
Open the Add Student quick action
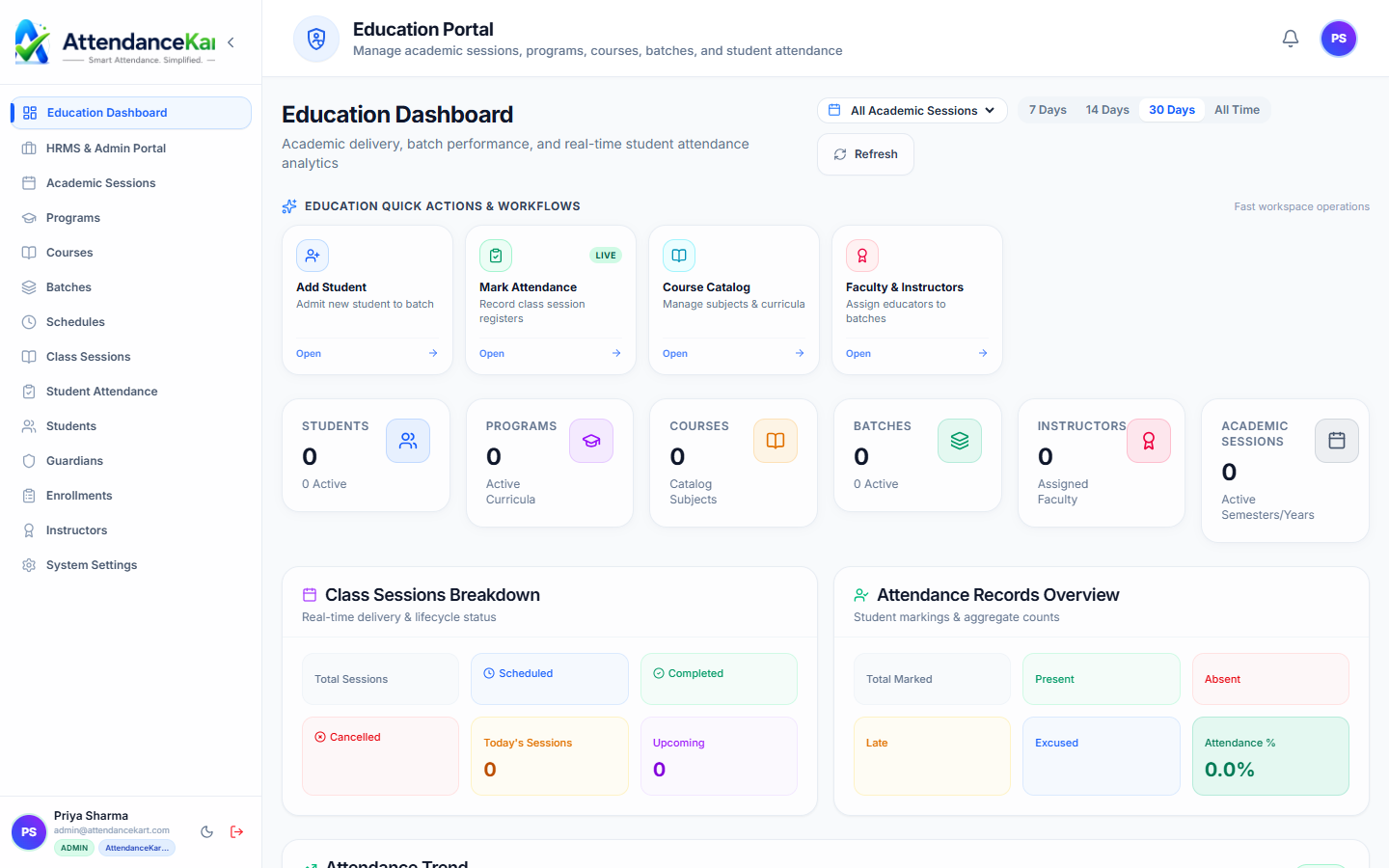[367, 300]
